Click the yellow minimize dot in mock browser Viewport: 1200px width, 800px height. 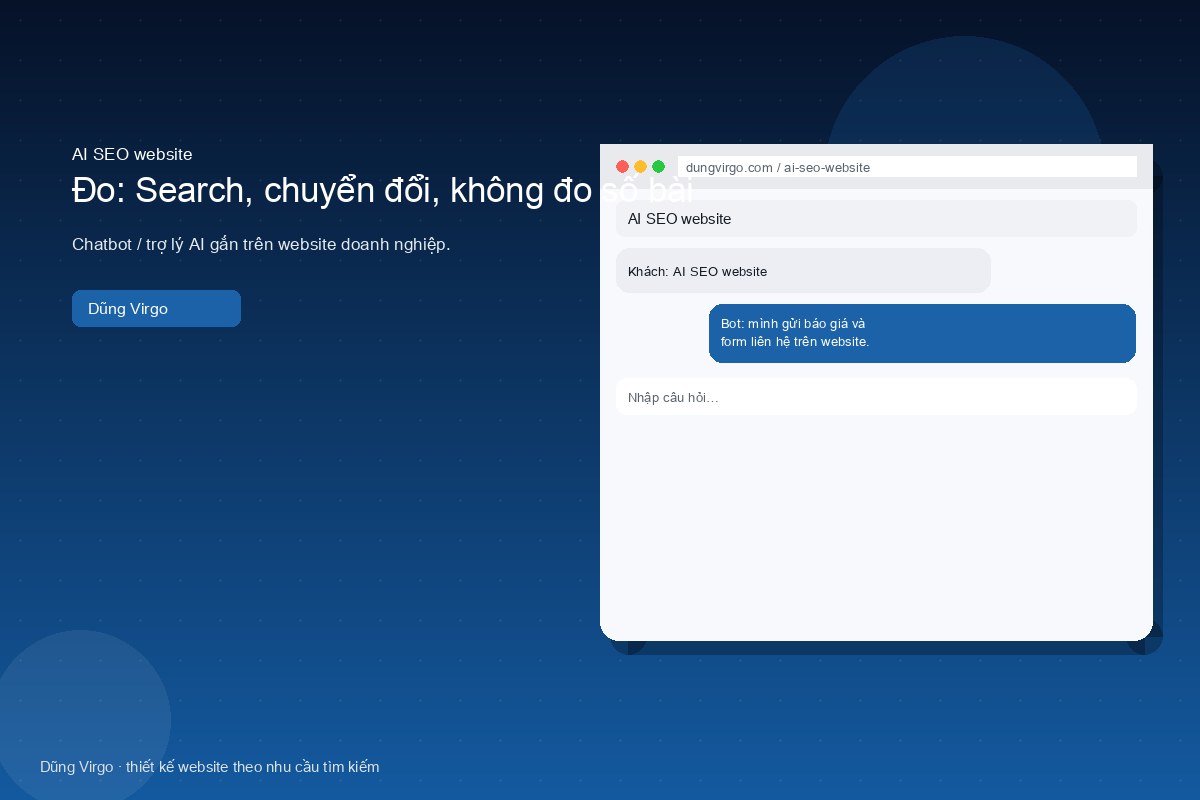click(640, 167)
